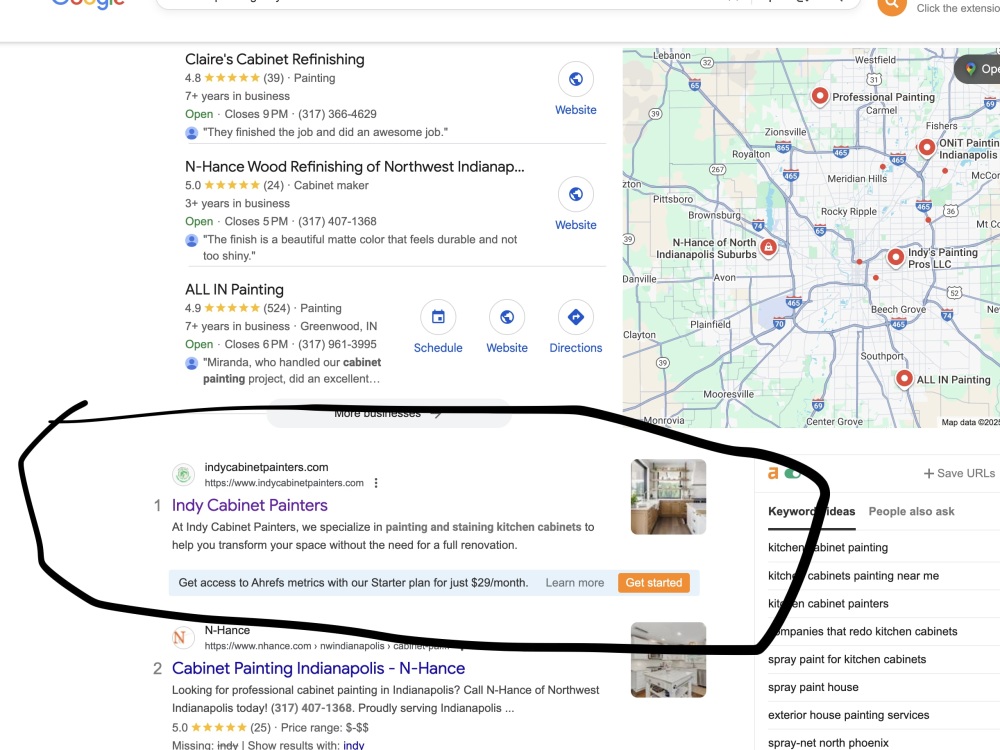1000x750 pixels.
Task: Click reviewer avatar beside 'Miranda, who handled' quote
Action: 191,363
